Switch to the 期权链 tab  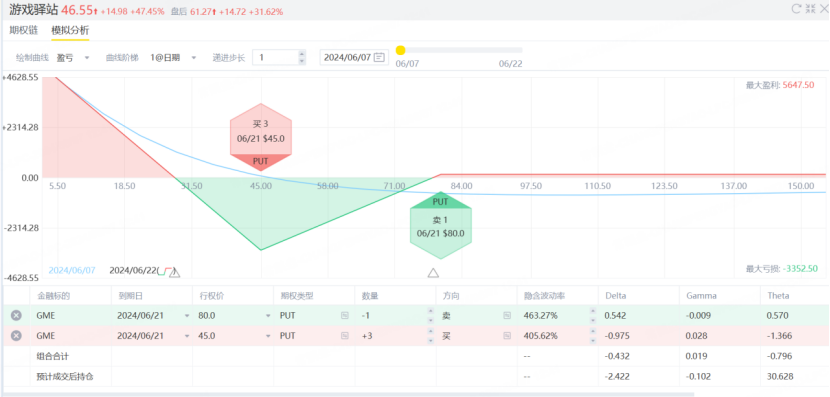pyautogui.click(x=23, y=30)
